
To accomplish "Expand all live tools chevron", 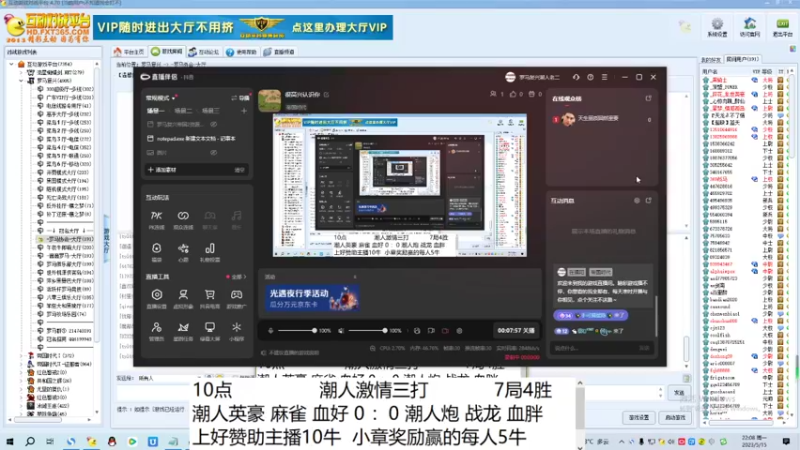I will 239,277.
